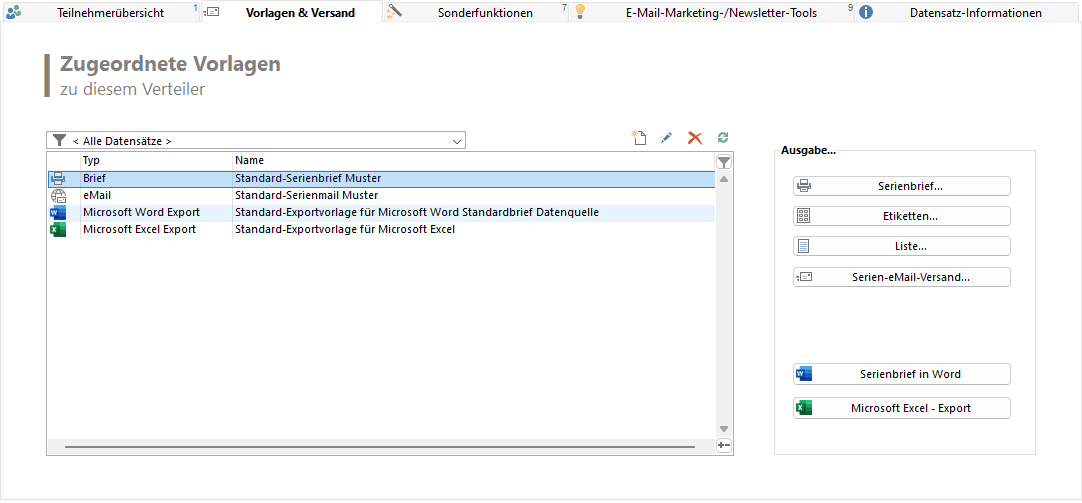Viewport: 1082px width, 503px height.
Task: Click the new template icon
Action: click(639, 139)
